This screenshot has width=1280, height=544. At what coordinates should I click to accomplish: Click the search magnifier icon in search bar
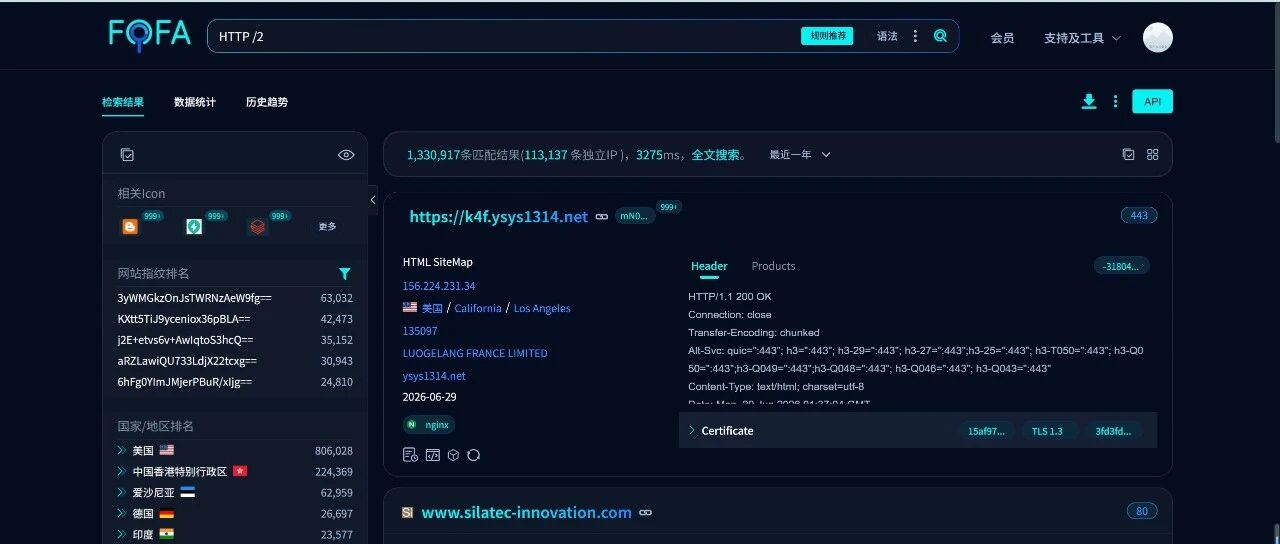(940, 36)
